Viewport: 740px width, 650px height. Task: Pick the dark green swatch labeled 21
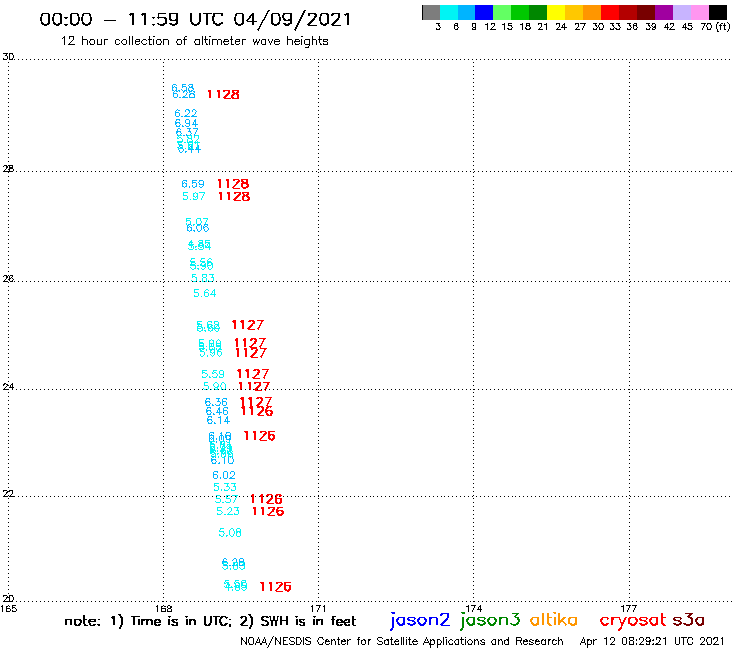[x=538, y=12]
